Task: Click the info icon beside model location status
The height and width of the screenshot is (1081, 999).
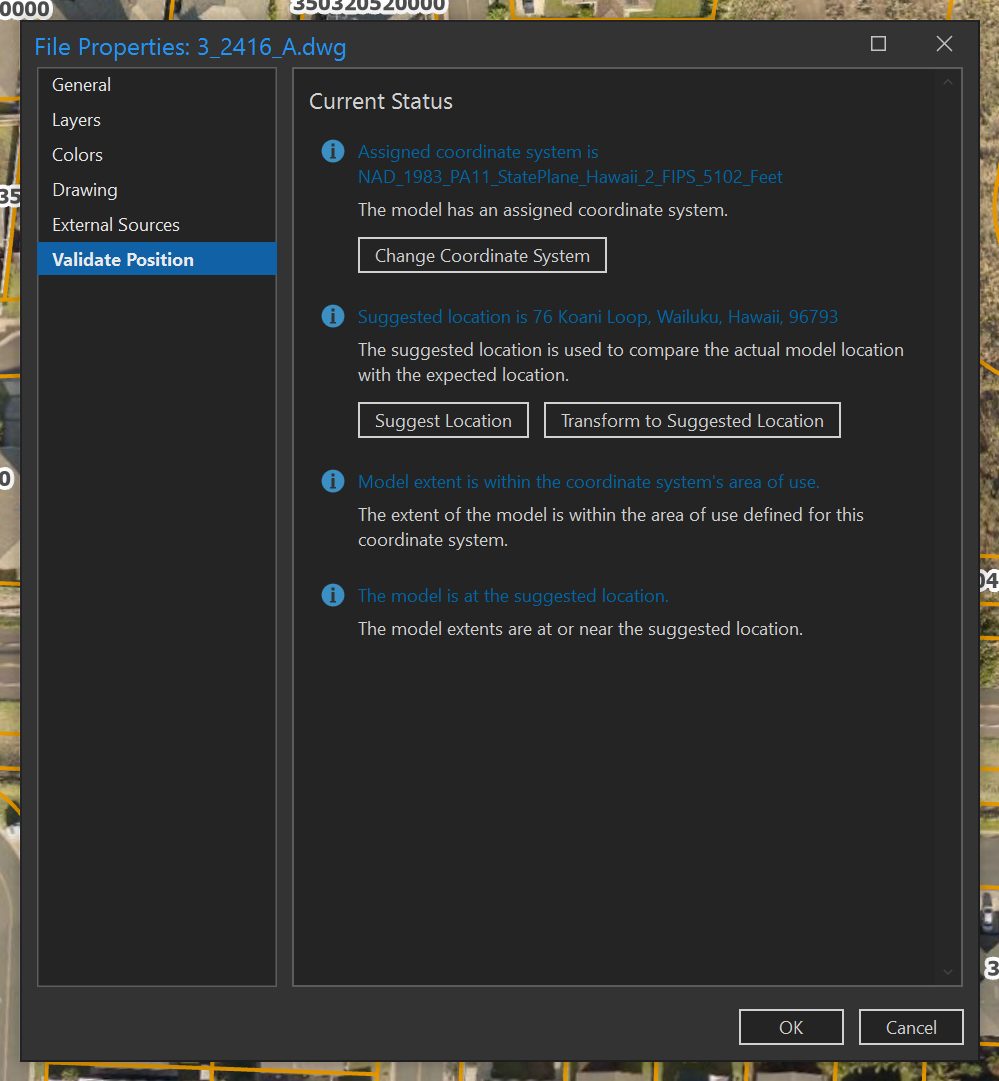Action: click(332, 595)
